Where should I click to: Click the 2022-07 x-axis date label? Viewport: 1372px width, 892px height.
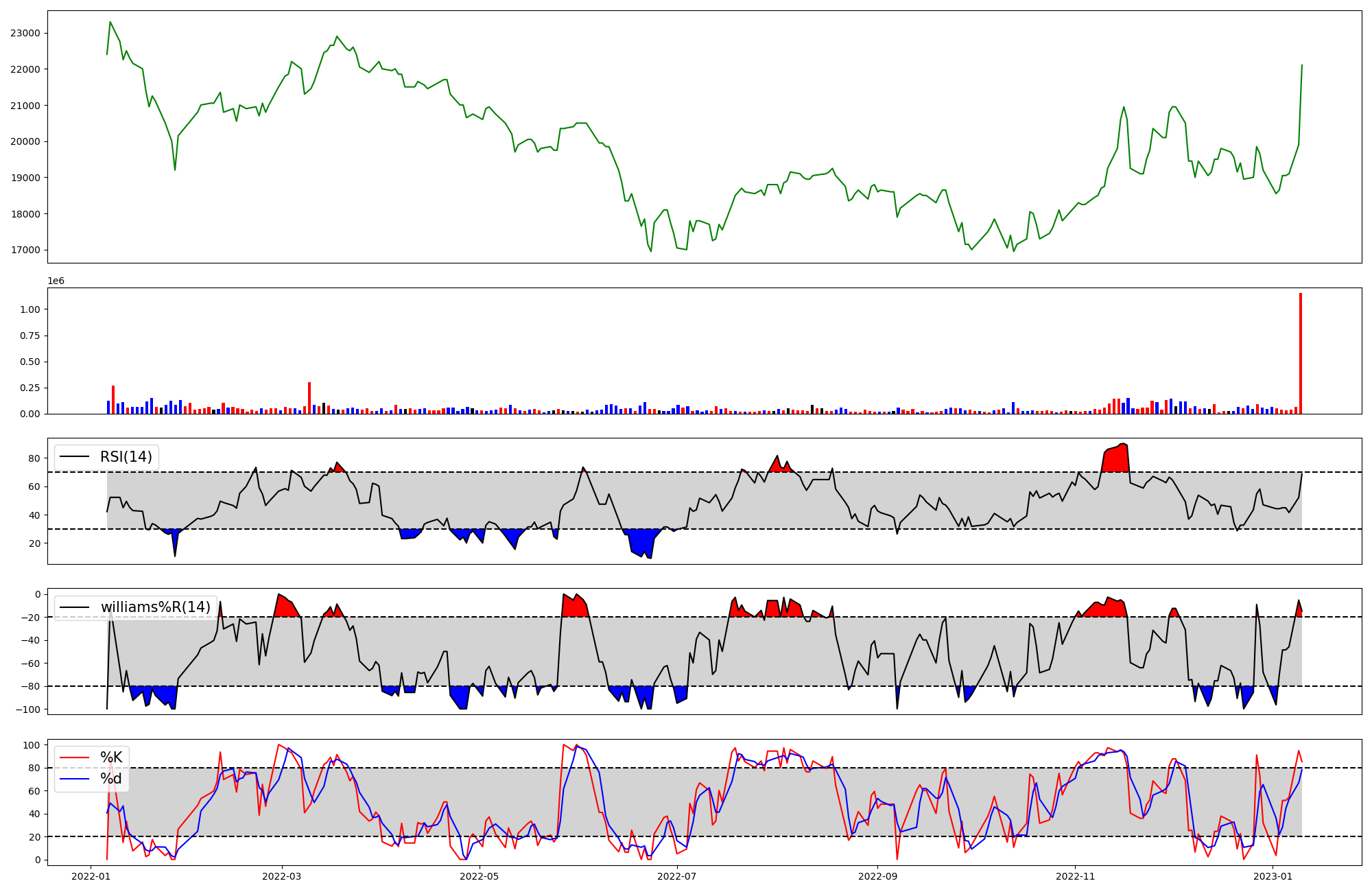pyautogui.click(x=677, y=876)
